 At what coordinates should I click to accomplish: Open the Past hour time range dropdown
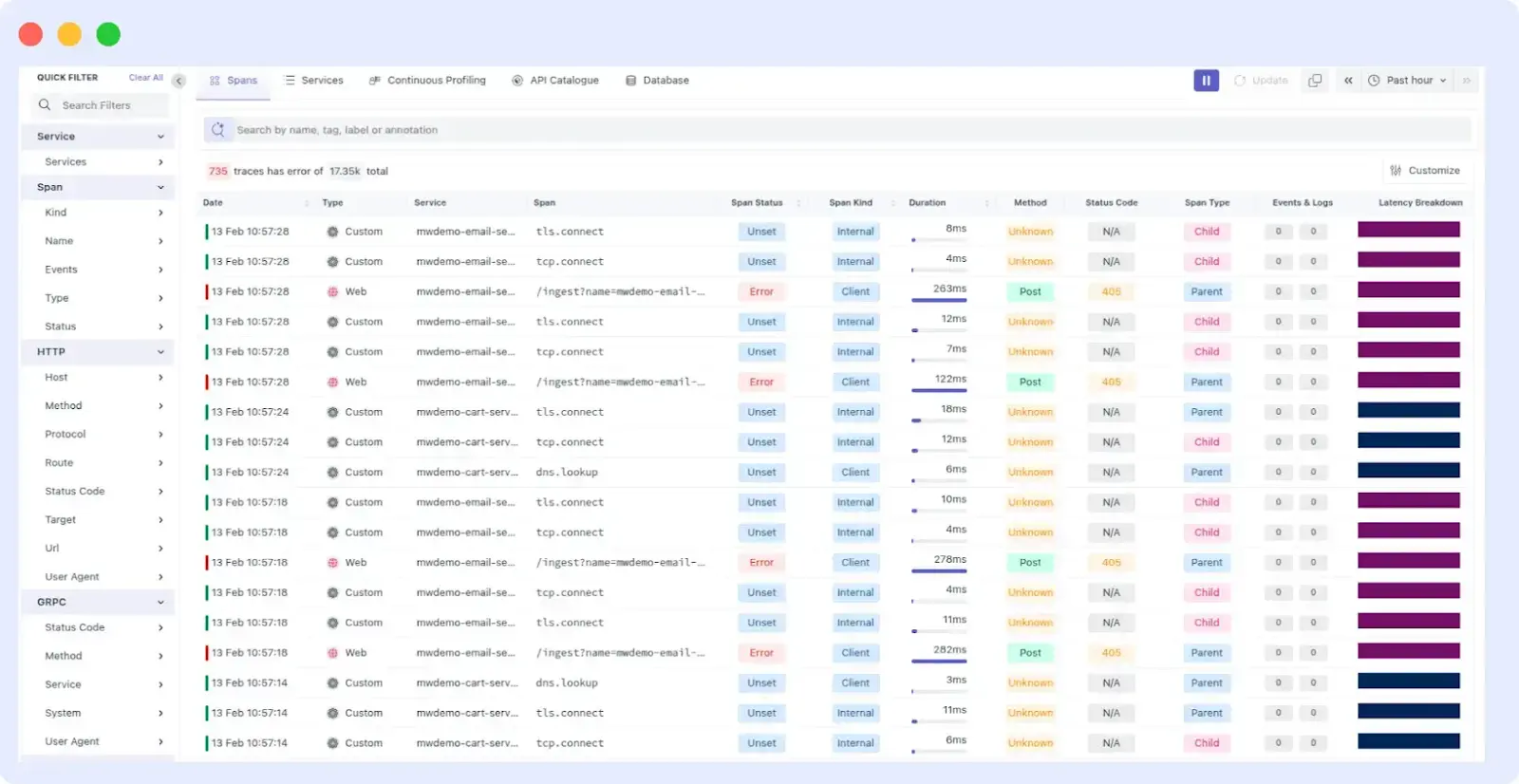(x=1408, y=81)
